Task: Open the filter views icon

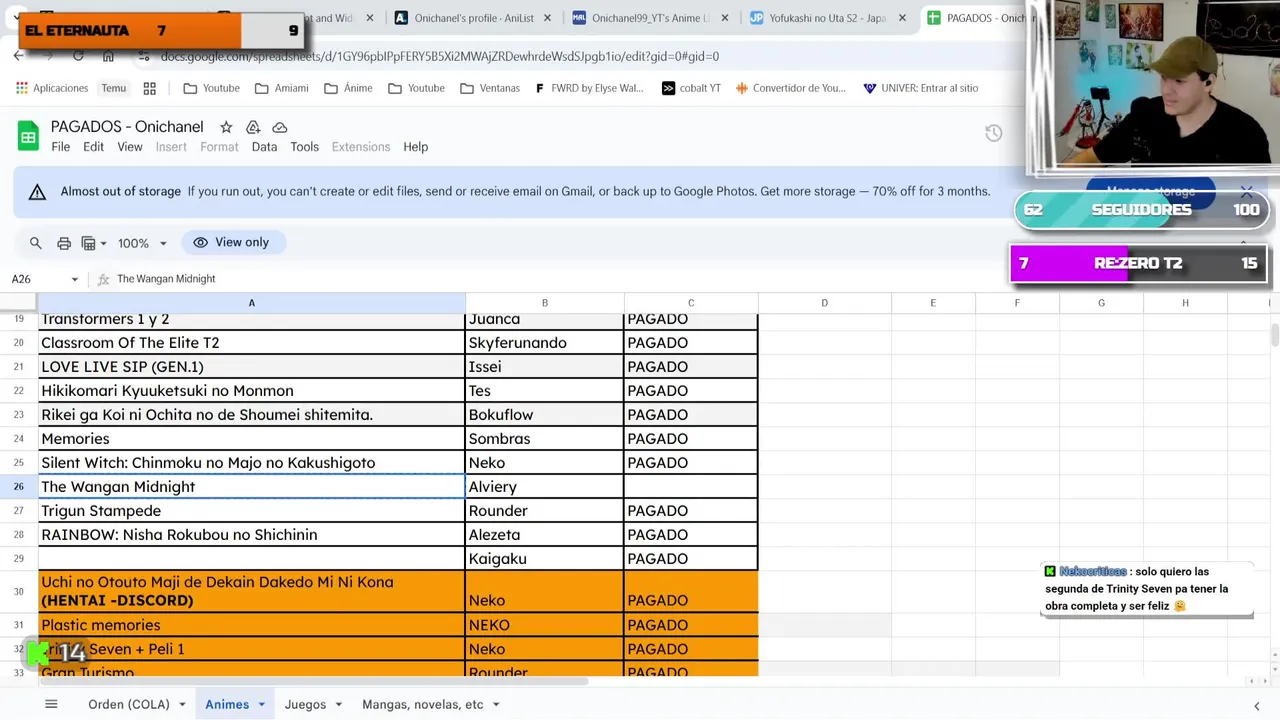Action: 88,243
